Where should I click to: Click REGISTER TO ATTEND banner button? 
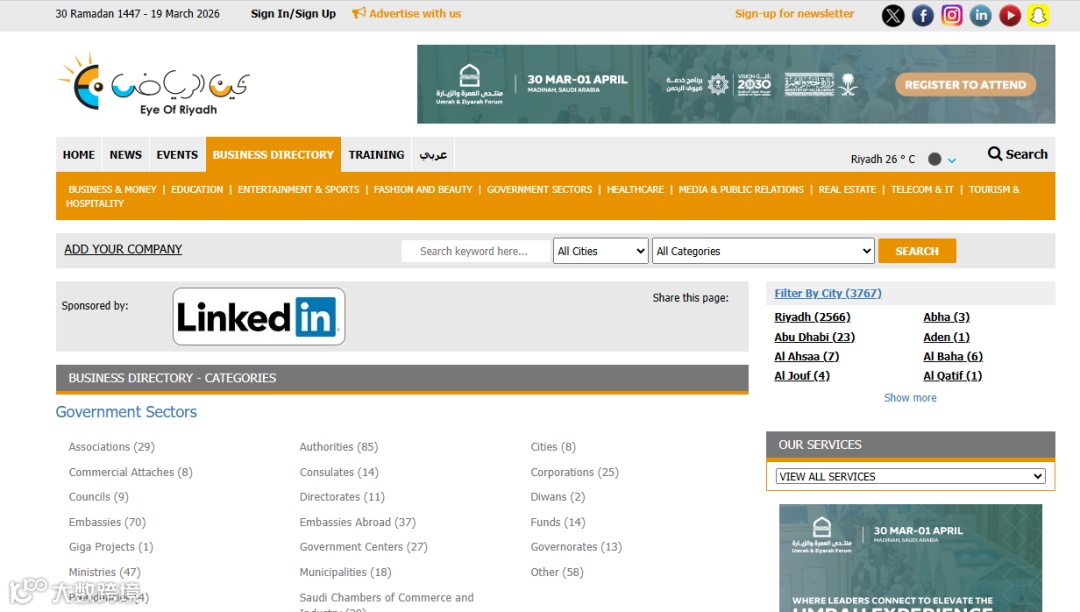965,85
